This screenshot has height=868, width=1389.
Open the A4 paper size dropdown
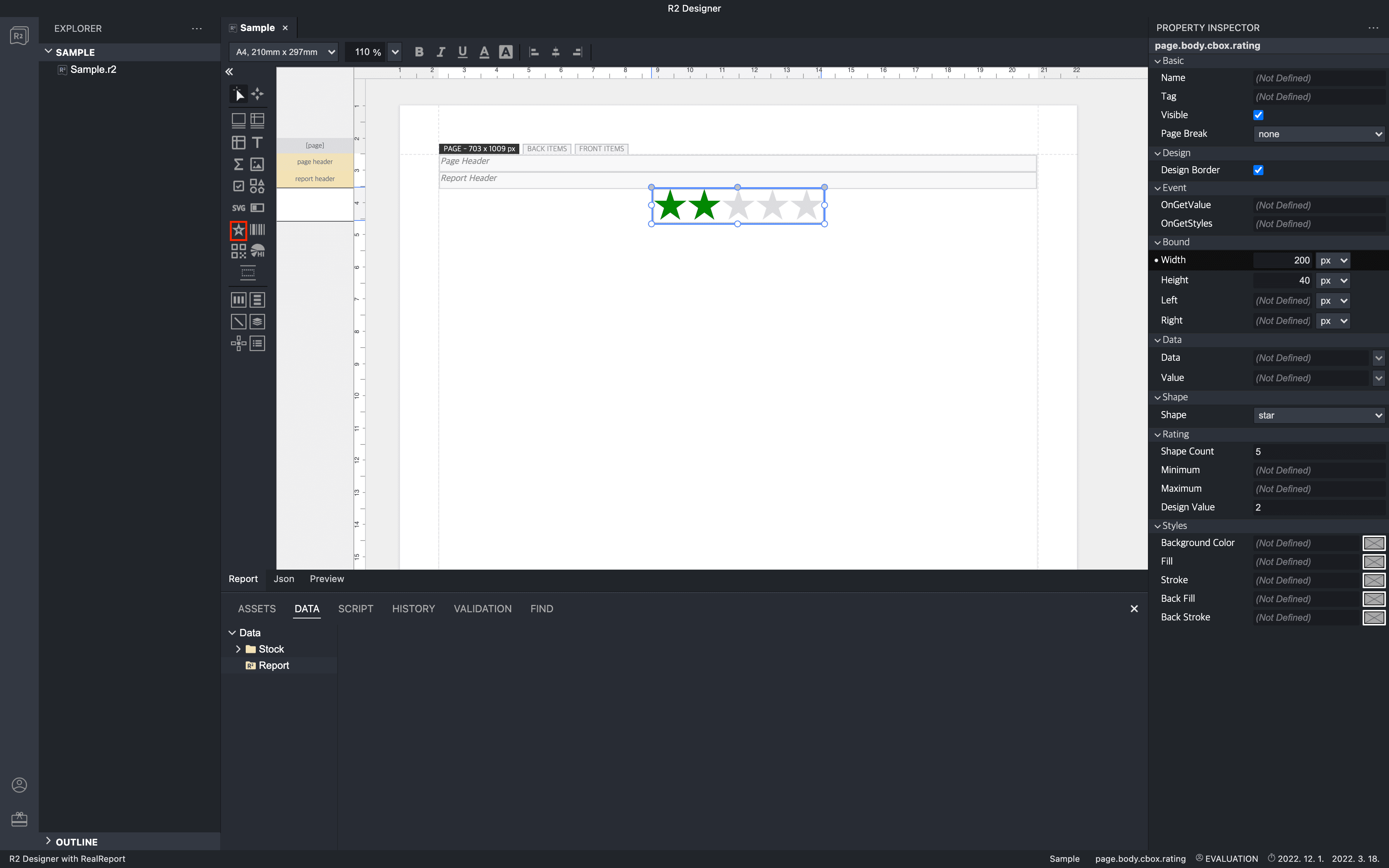(x=284, y=52)
